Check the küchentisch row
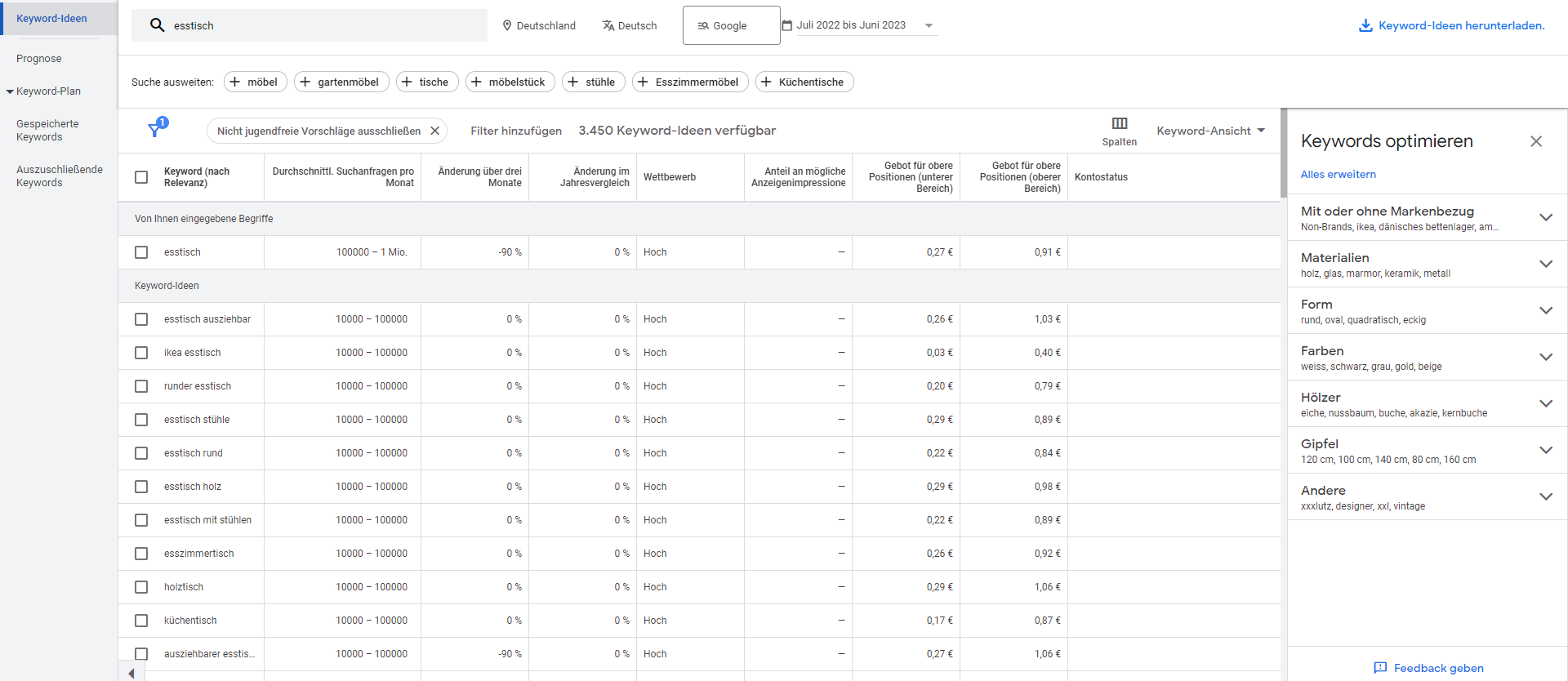Screen dimensions: 1568x681 click(141, 621)
